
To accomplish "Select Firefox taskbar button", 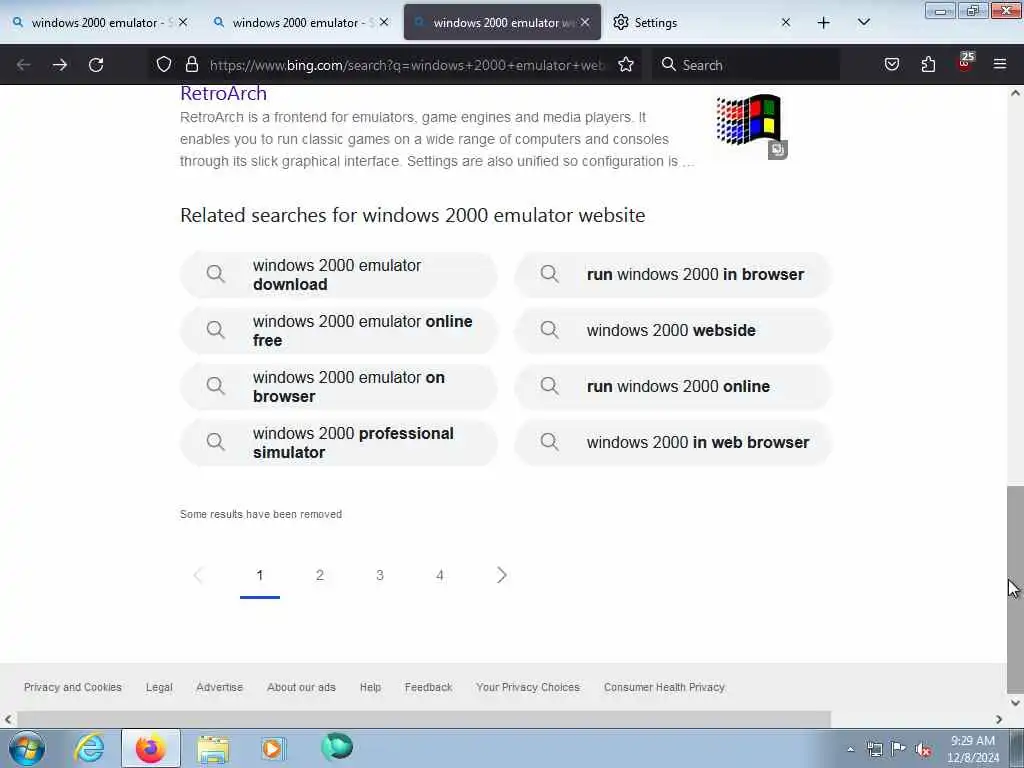I will pyautogui.click(x=150, y=748).
